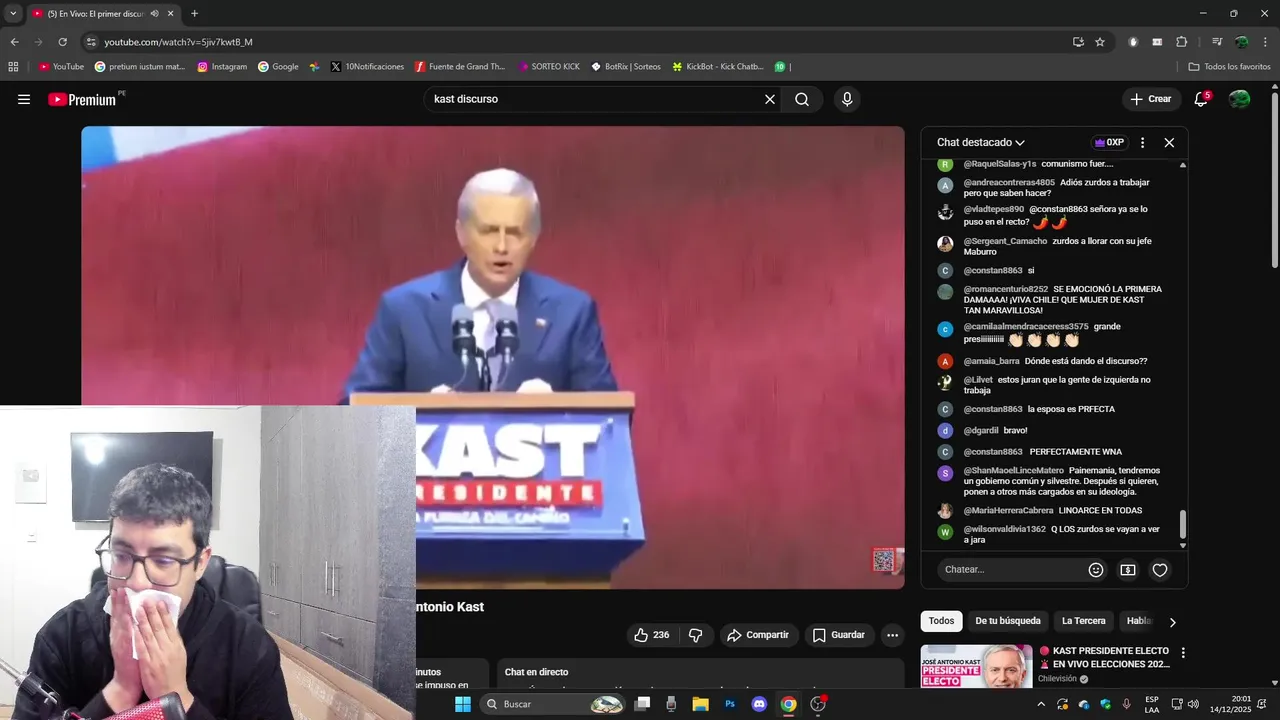Mute tab via speaker icon

pyautogui.click(x=154, y=14)
